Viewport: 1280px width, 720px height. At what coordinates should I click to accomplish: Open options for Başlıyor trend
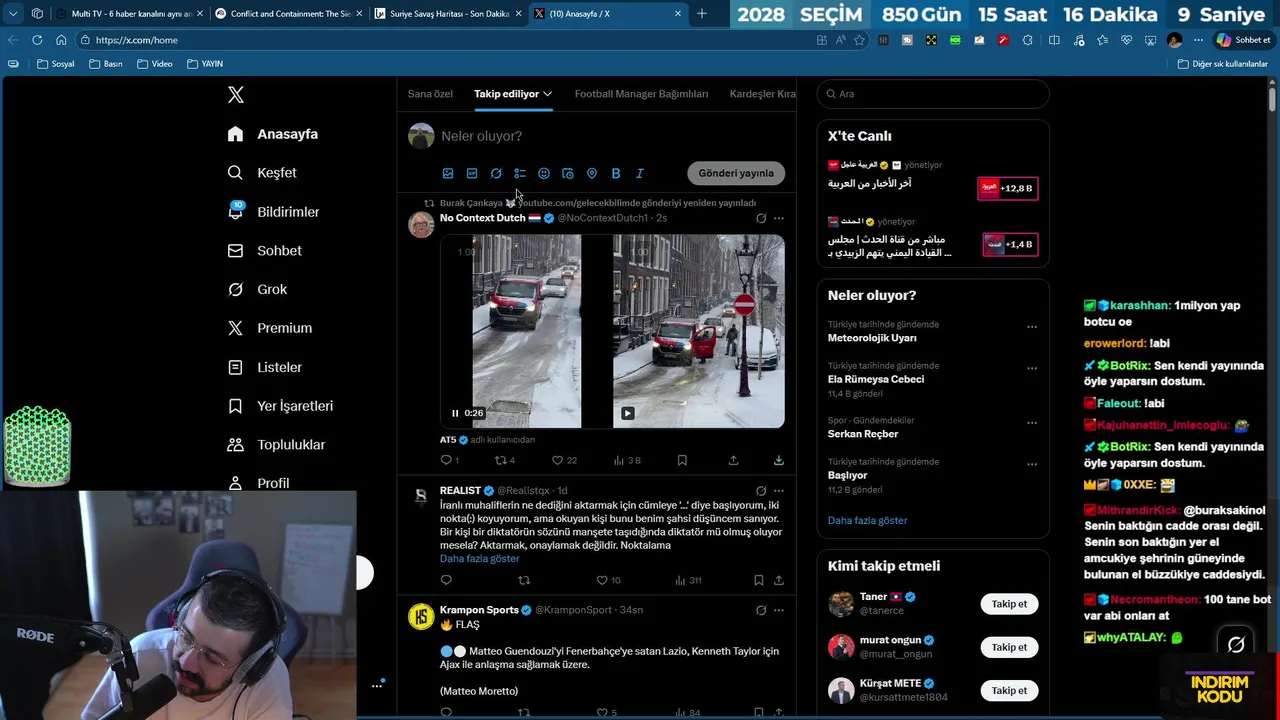(x=1032, y=463)
